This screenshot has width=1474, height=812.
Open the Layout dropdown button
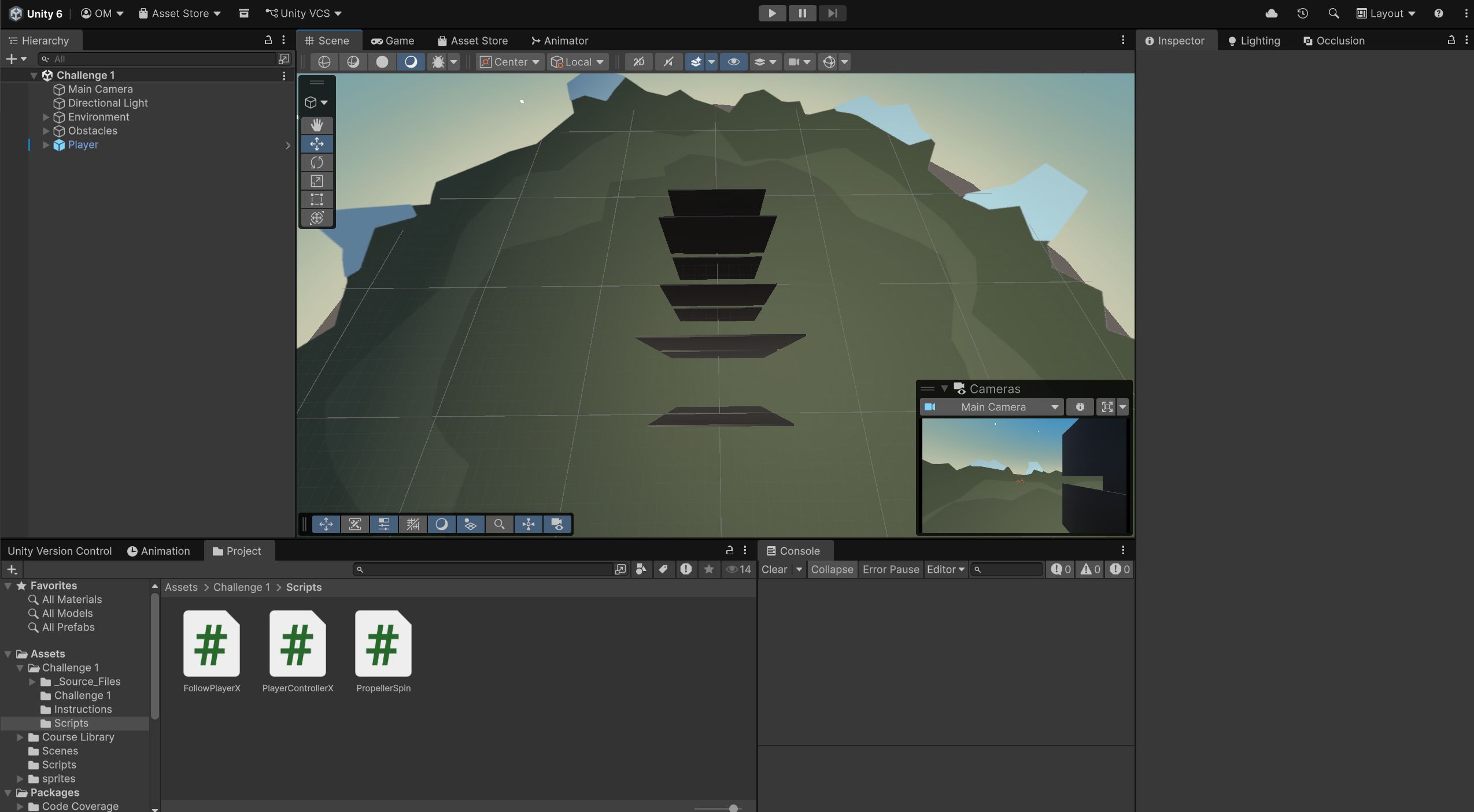[x=1386, y=13]
